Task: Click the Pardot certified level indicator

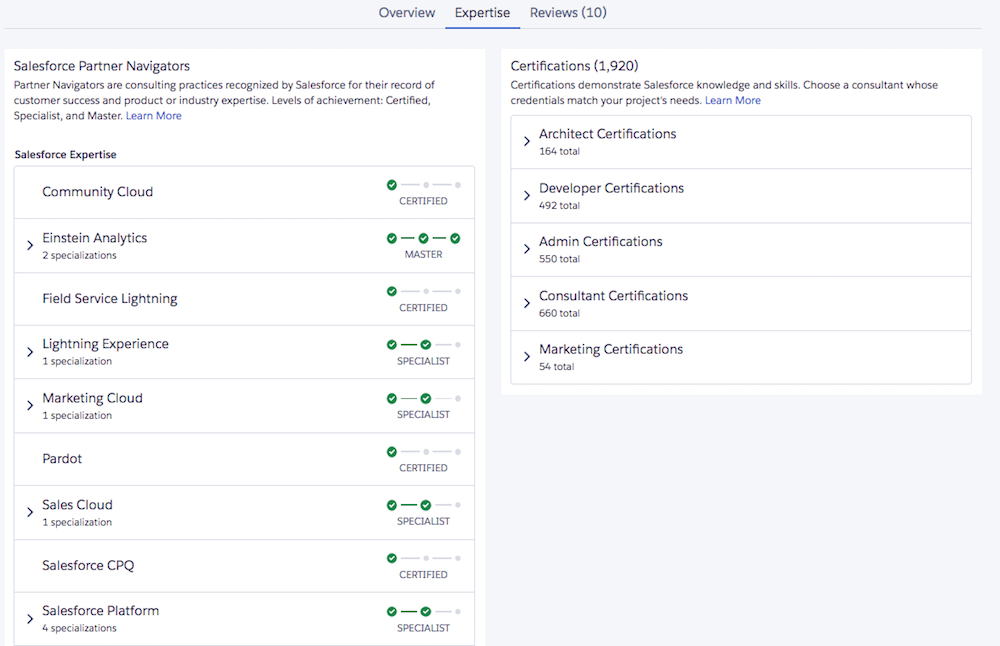Action: [423, 458]
